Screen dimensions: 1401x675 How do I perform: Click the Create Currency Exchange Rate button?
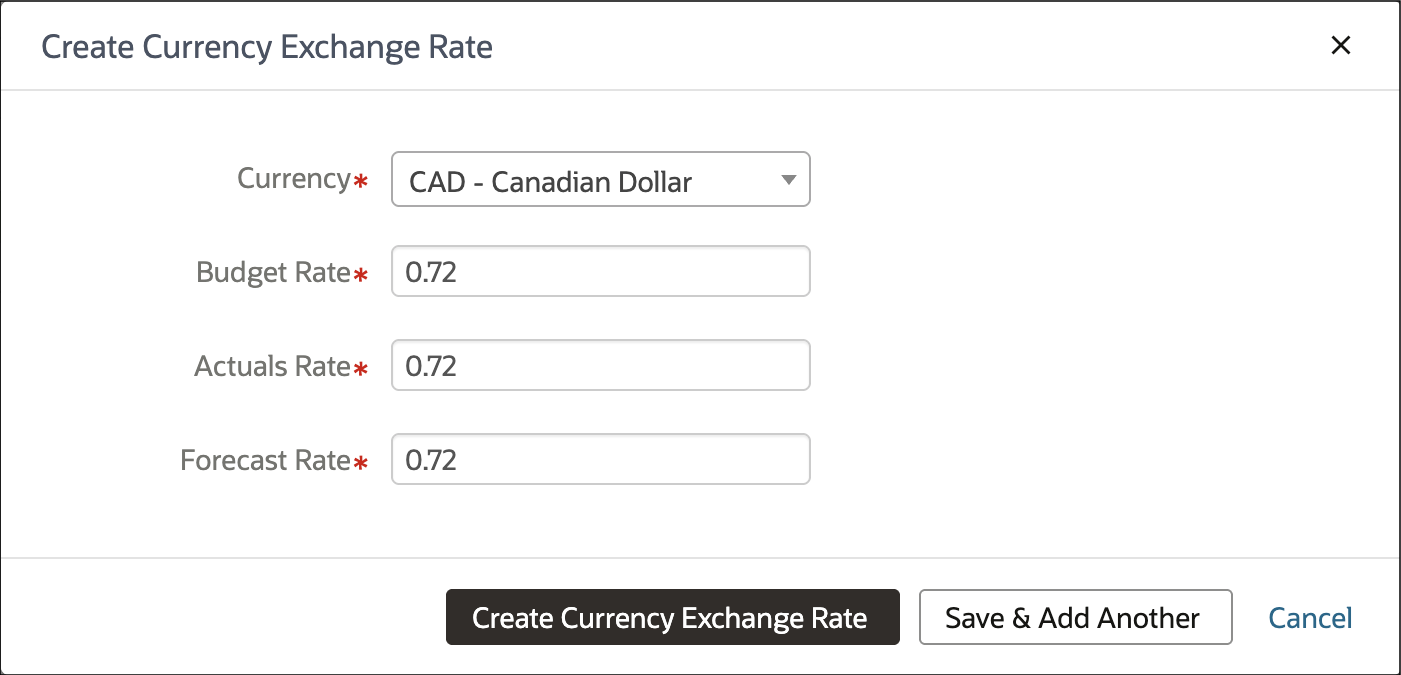672,617
